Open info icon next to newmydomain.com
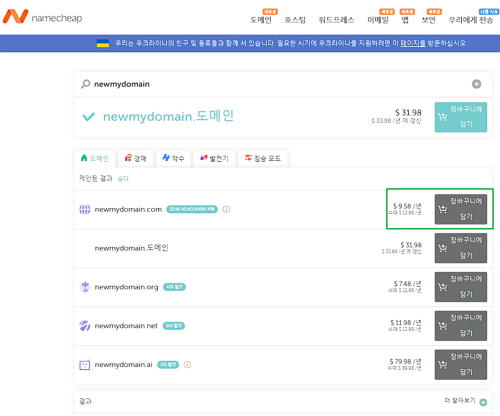500x416 pixels. pyautogui.click(x=226, y=209)
